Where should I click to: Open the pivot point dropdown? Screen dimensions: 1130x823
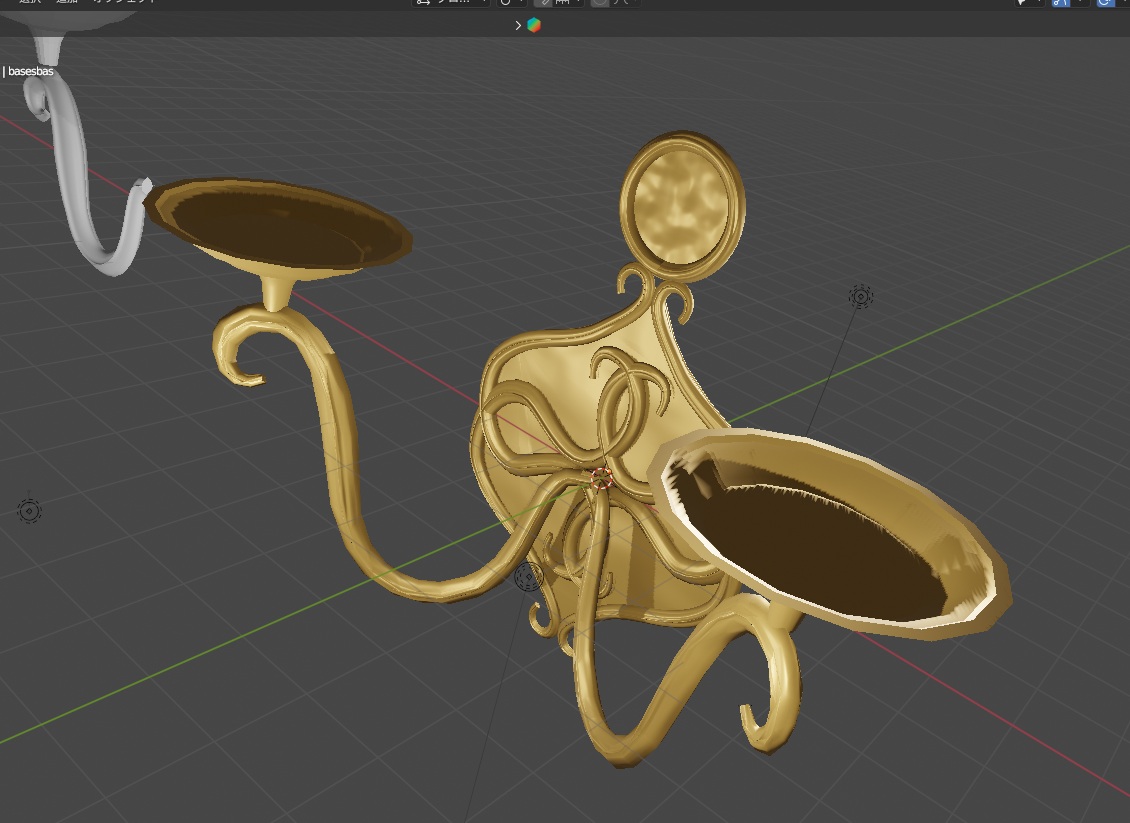point(508,3)
